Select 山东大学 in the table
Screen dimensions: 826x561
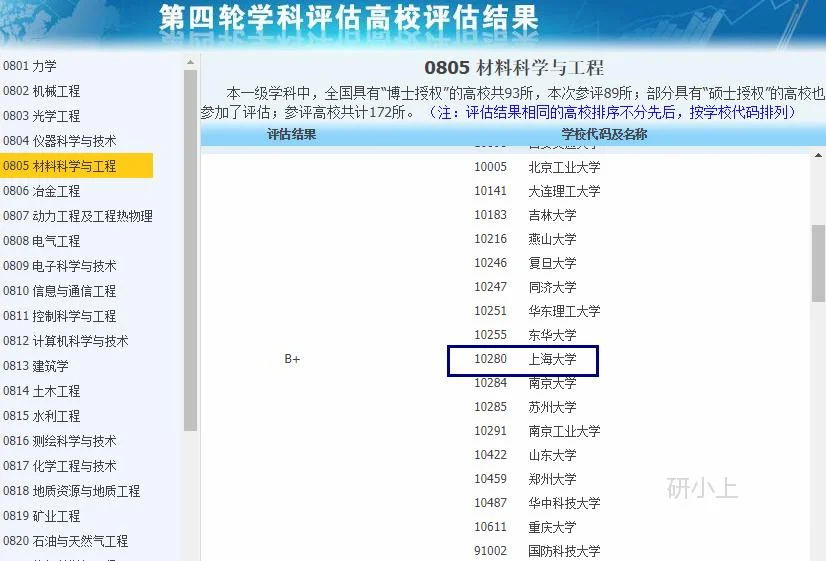[552, 455]
